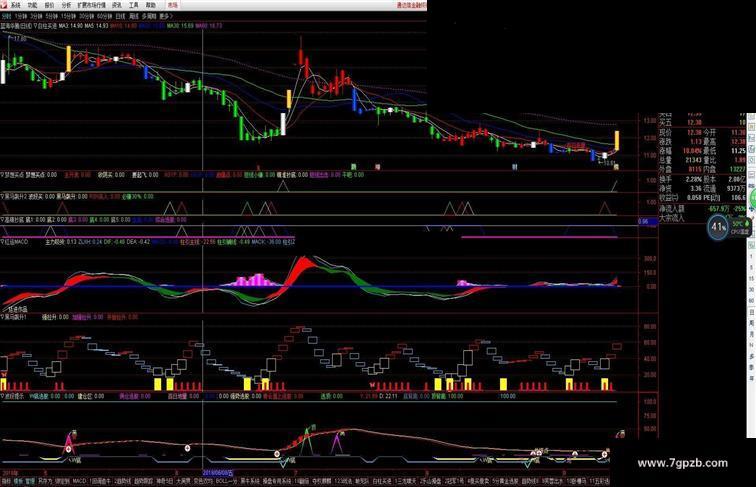Screen dimensions: 756x487
Task: Click the 1-minute icon in right sidebar
Action: 751,257
